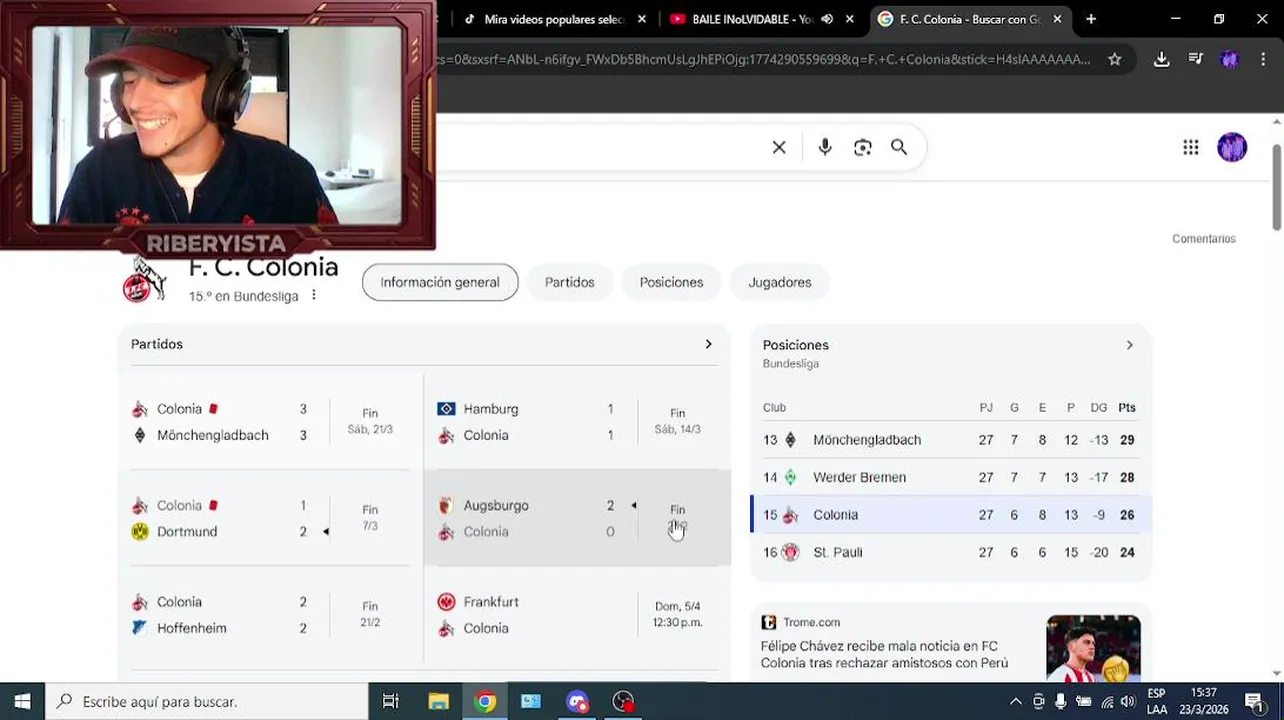Open a new browser tab
Viewport: 1284px width, 720px height.
(1091, 19)
